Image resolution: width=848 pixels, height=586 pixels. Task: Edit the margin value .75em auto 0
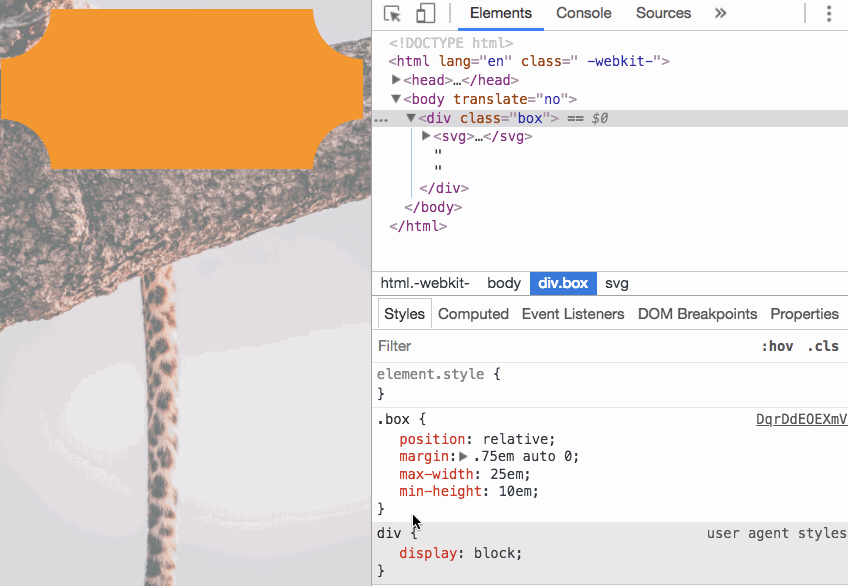coord(522,456)
